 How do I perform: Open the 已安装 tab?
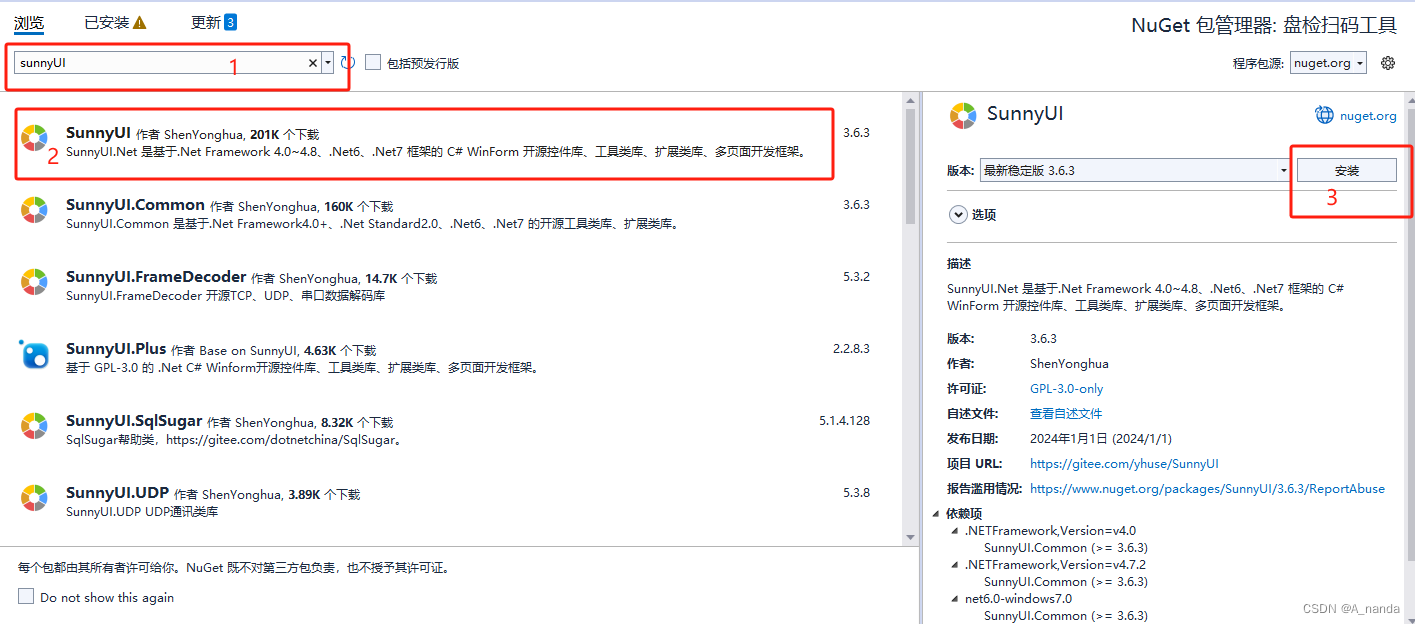point(115,22)
